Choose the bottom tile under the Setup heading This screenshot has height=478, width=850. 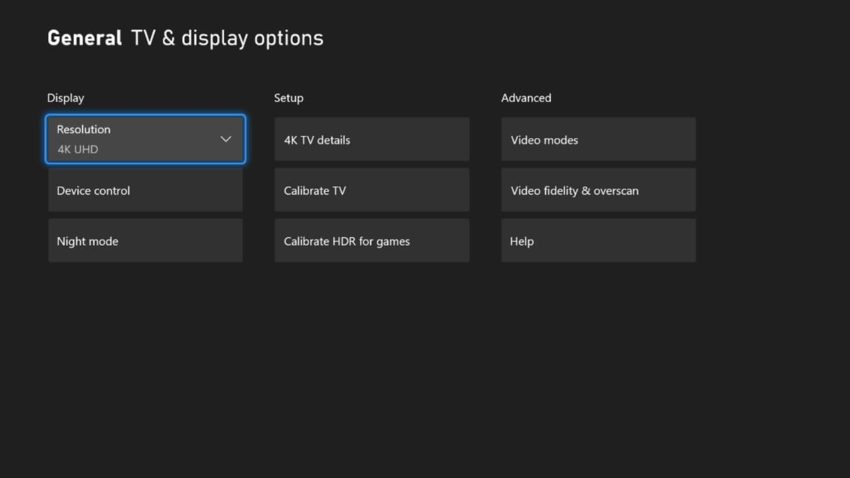coord(372,241)
